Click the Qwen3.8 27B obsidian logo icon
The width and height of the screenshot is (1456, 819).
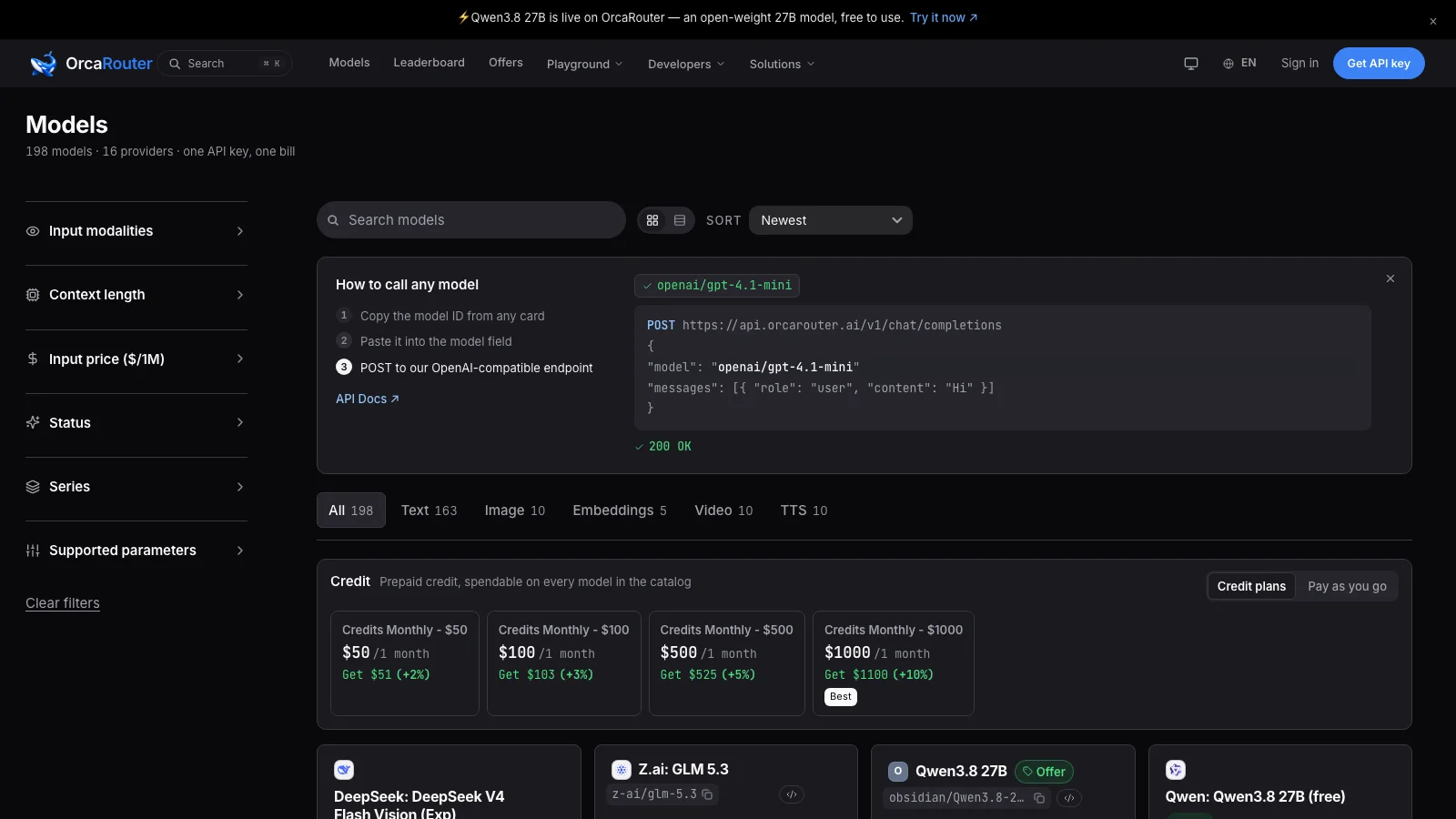(898, 771)
